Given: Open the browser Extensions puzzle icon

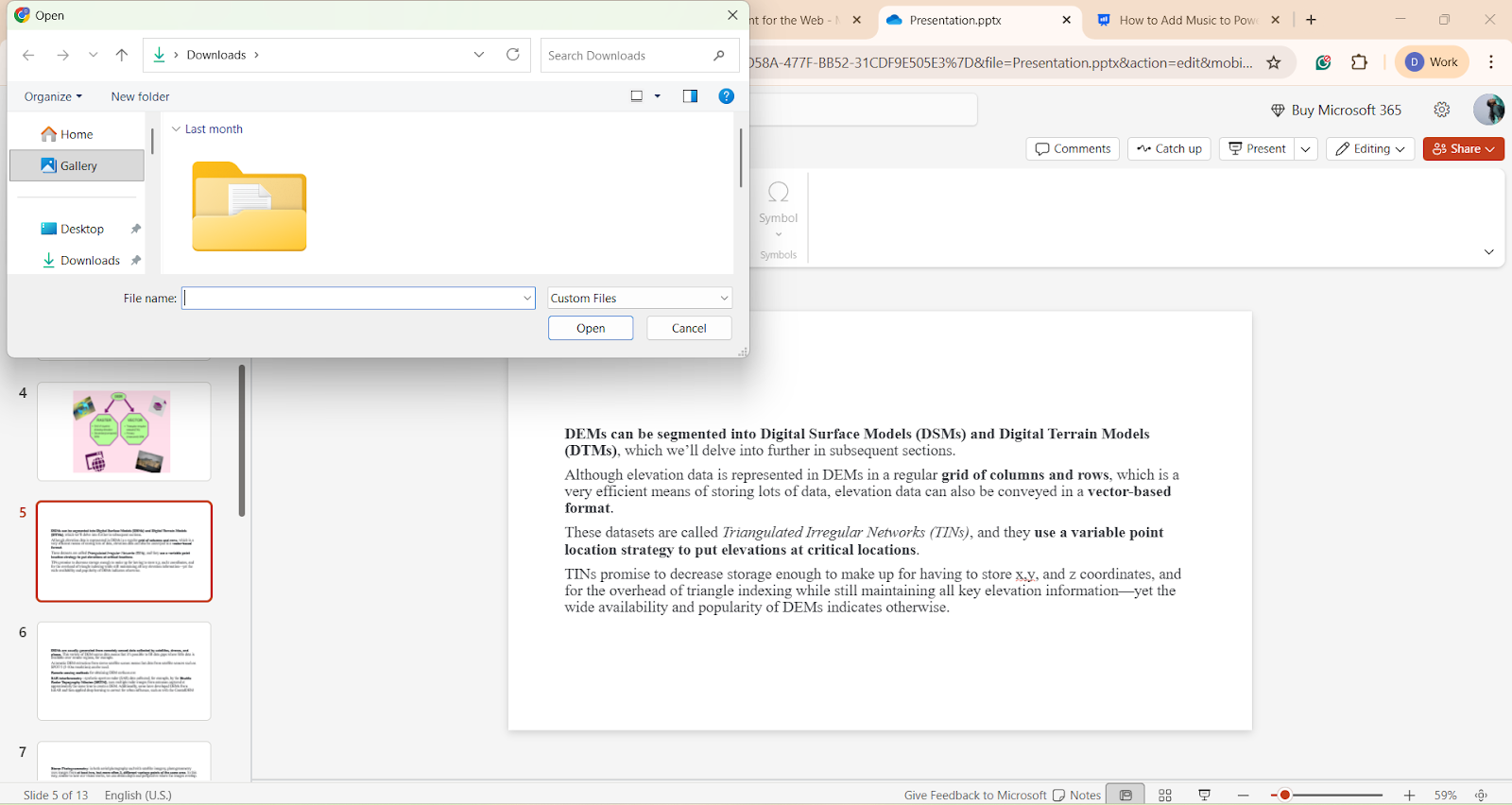Looking at the screenshot, I should [1360, 62].
